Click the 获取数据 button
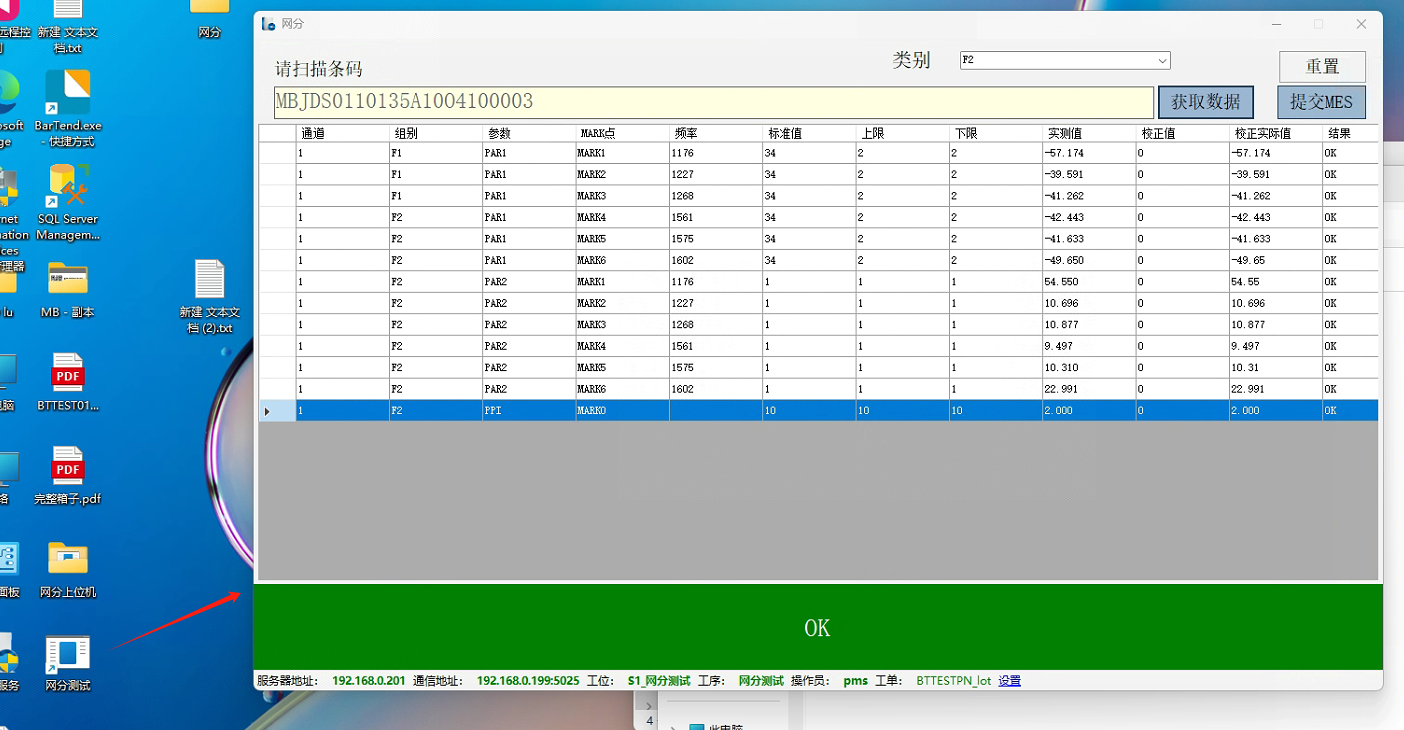Image resolution: width=1404 pixels, height=730 pixels. (1205, 102)
